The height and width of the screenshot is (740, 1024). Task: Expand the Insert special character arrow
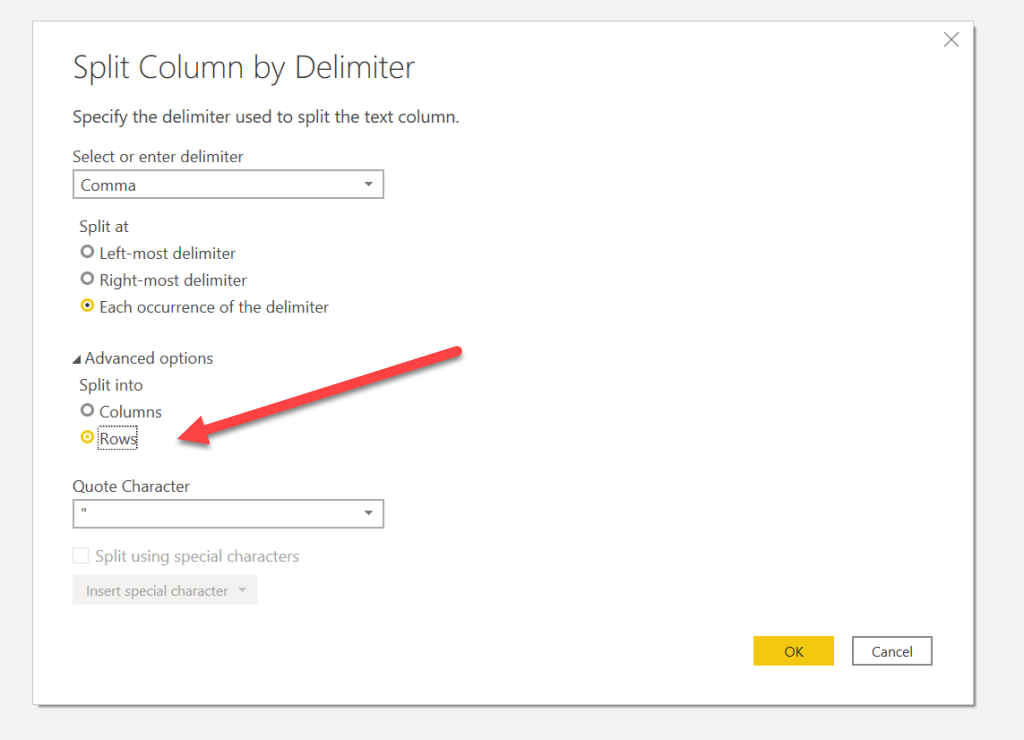click(243, 591)
